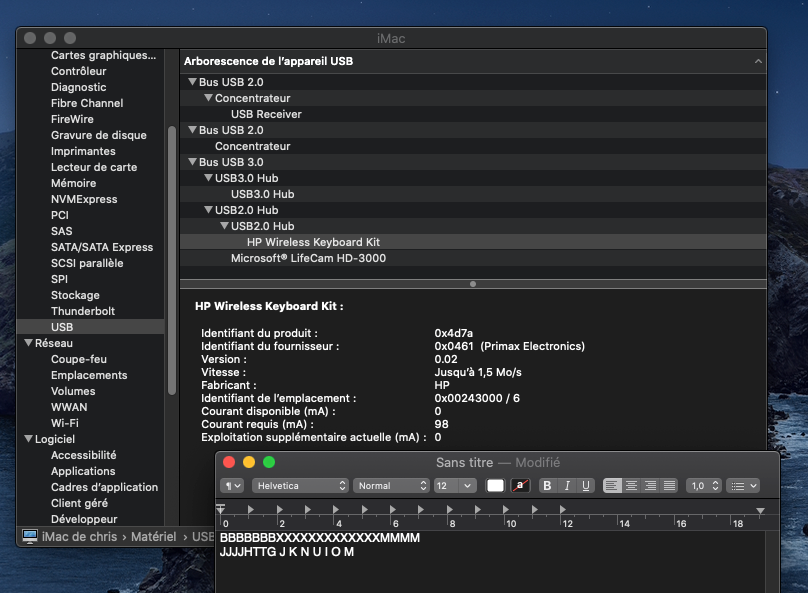Click tab stop near ruler mark 2
The image size is (808, 593).
coord(279,510)
